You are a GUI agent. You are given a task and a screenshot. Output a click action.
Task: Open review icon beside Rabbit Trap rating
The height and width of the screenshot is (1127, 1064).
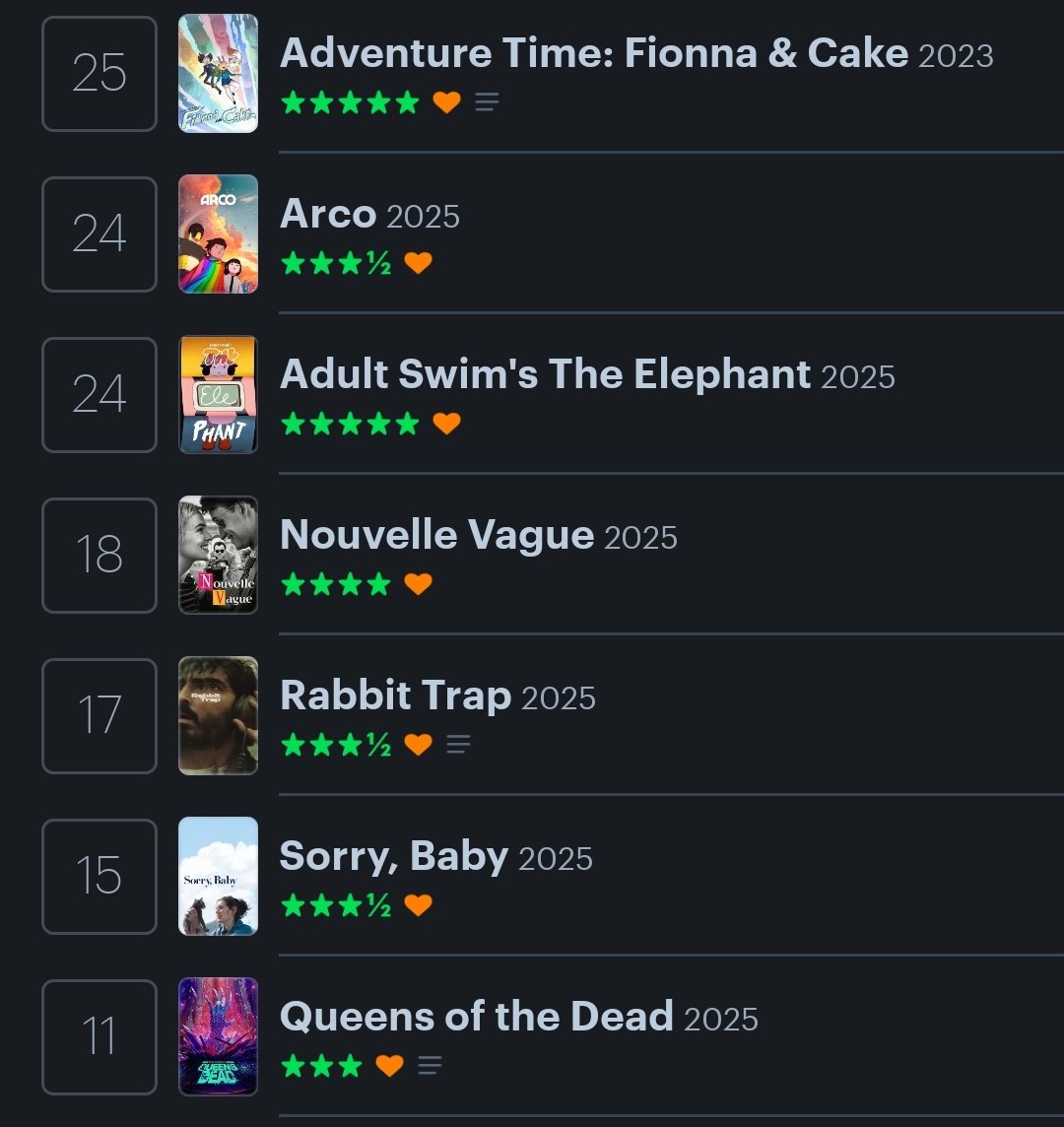coord(458,745)
